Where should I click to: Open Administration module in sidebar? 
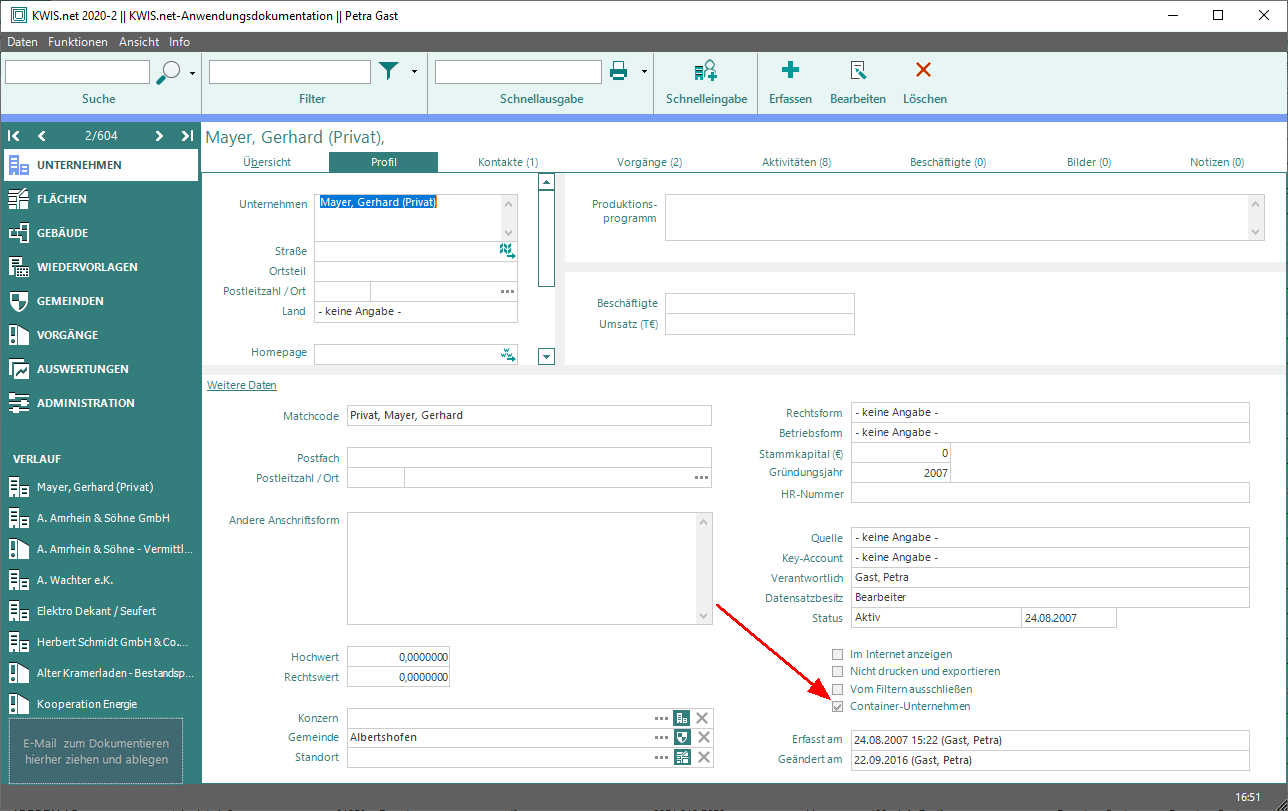coord(100,403)
